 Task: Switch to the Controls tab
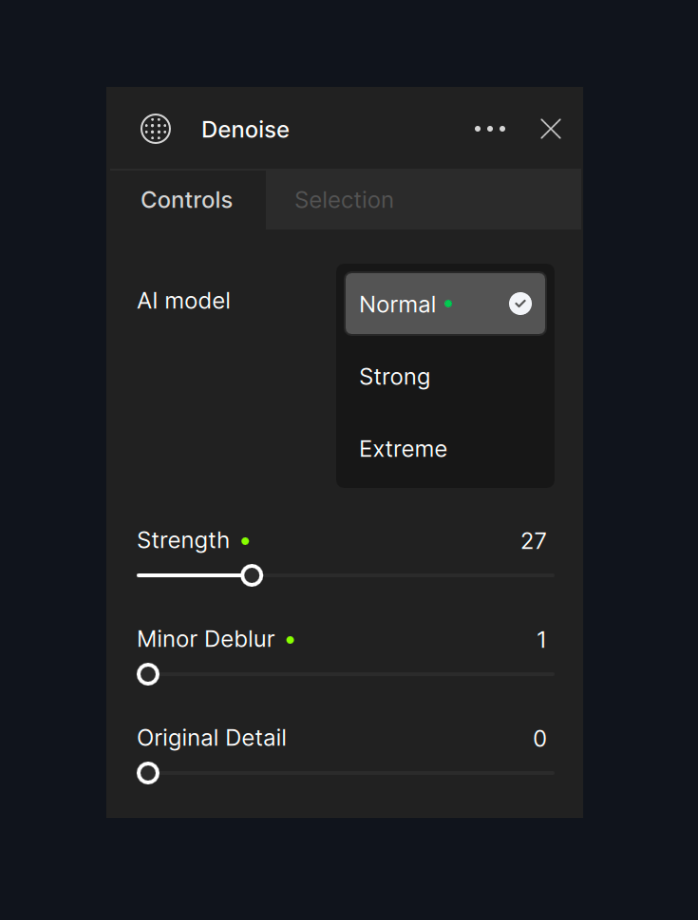187,200
